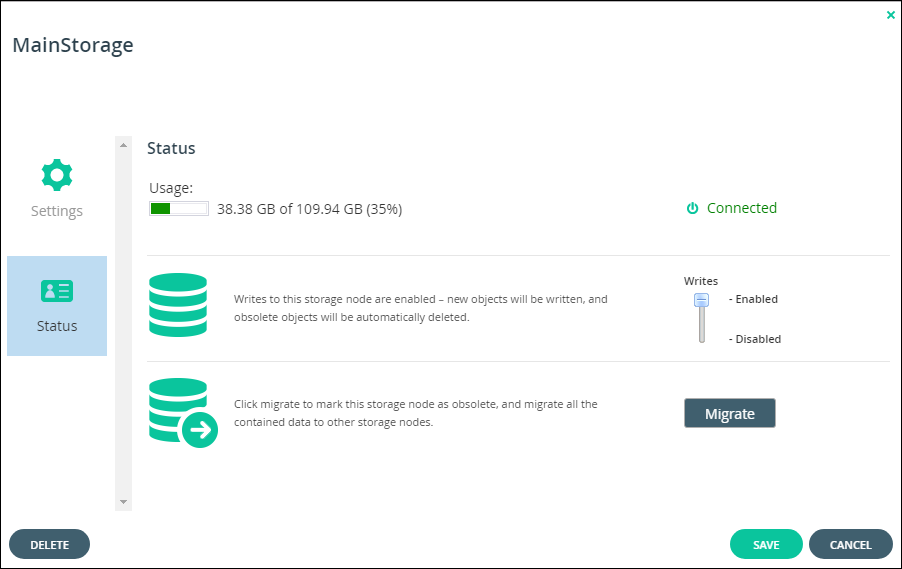Viewport: 902px width, 569px height.
Task: Click the CANCEL button
Action: 851,544
